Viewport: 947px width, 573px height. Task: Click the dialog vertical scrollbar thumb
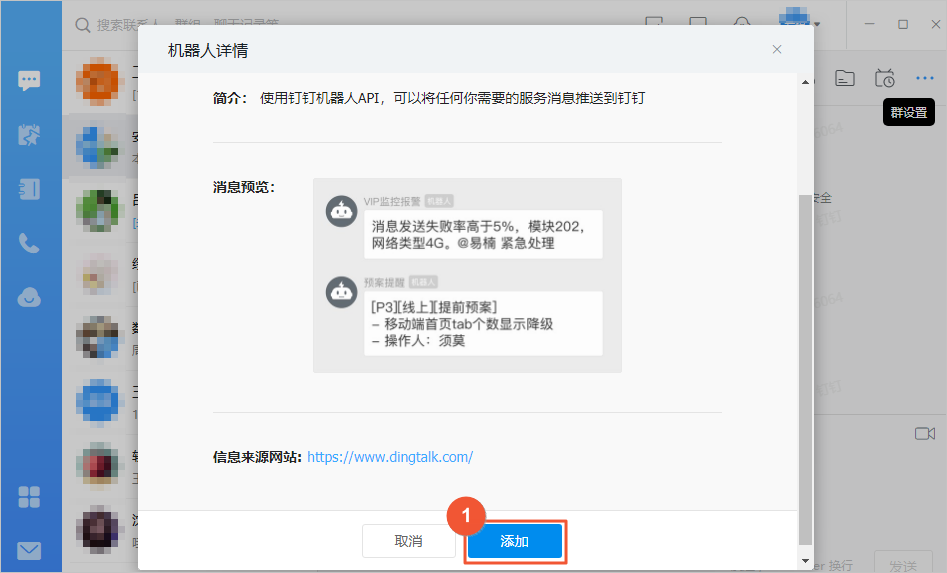coord(805,370)
